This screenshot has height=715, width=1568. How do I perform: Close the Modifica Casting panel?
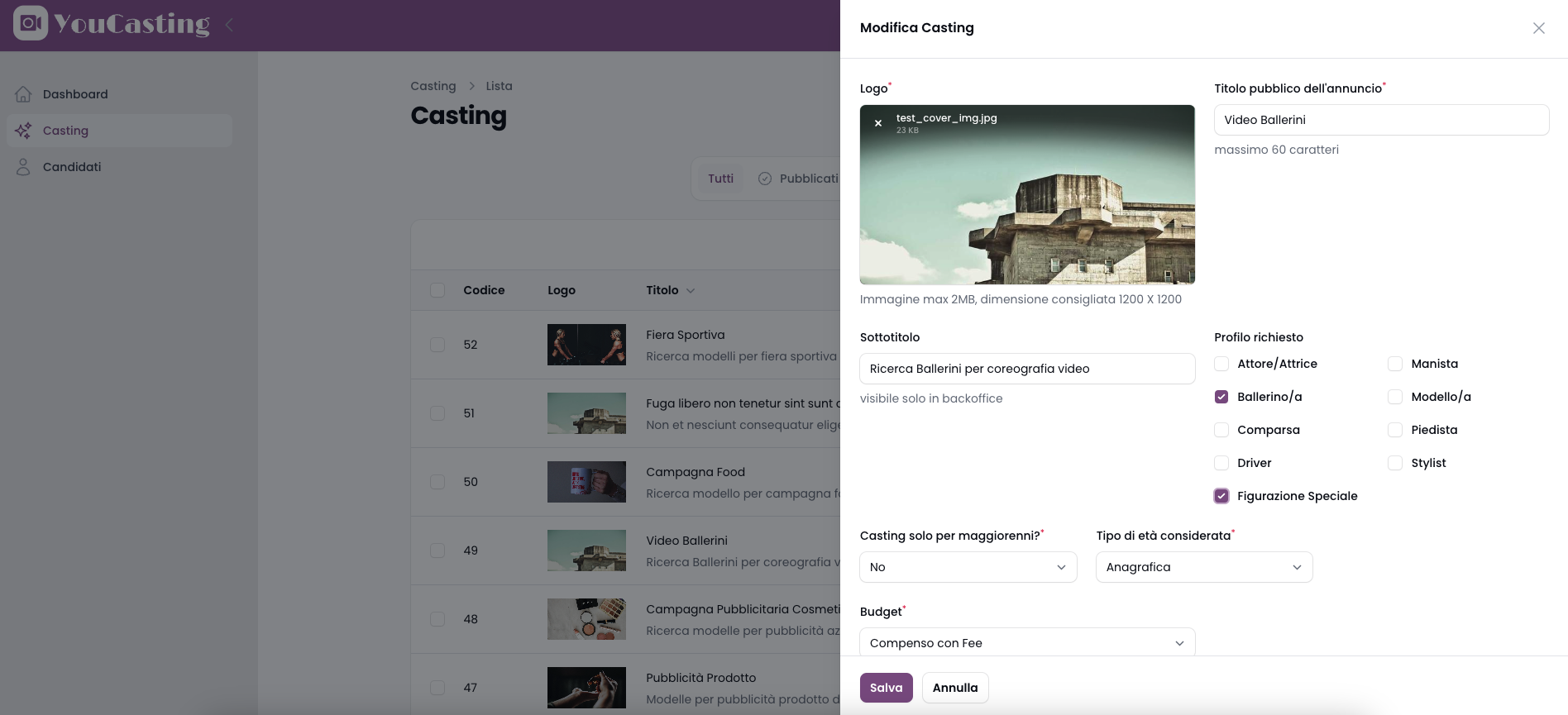tap(1538, 28)
